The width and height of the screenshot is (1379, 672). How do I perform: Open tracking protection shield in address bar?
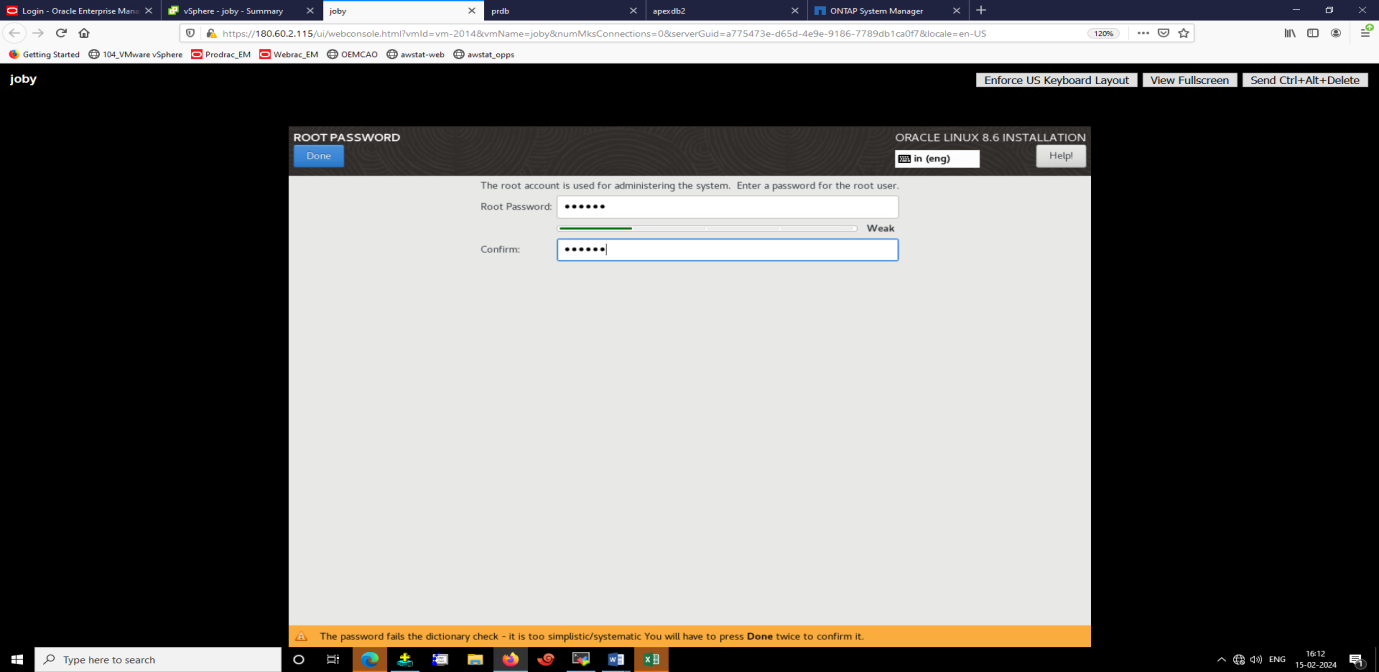(192, 33)
